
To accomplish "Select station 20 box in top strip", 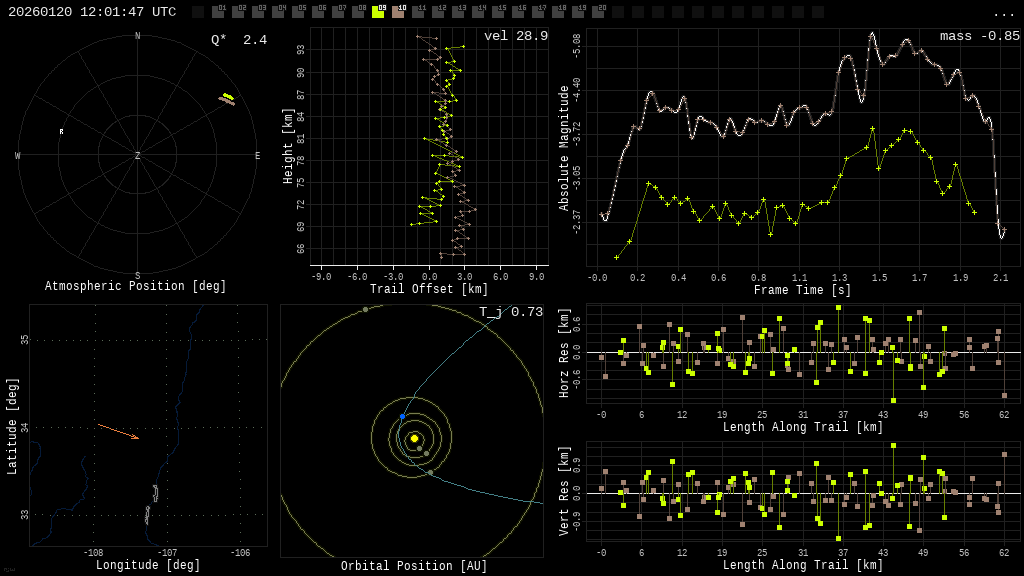I will [x=598, y=12].
